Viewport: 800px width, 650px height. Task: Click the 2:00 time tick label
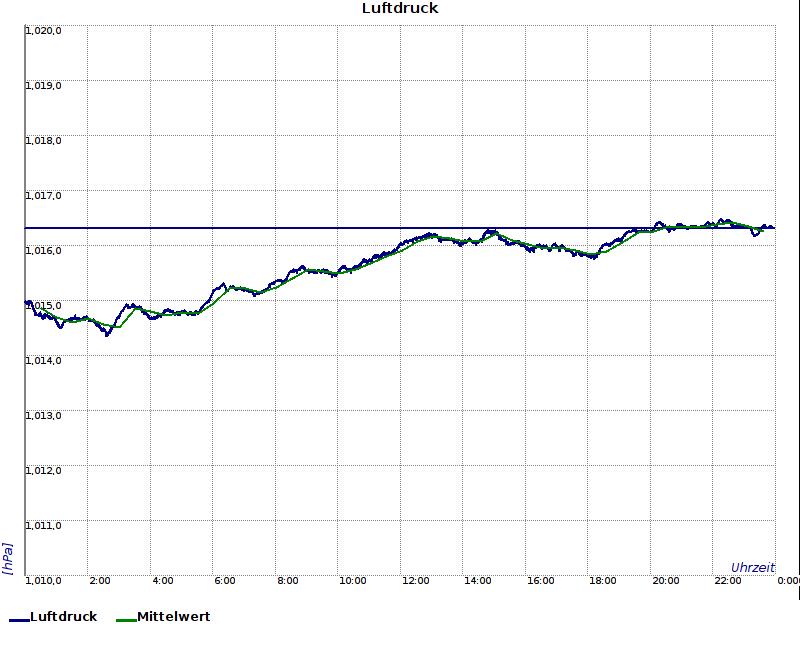100,581
